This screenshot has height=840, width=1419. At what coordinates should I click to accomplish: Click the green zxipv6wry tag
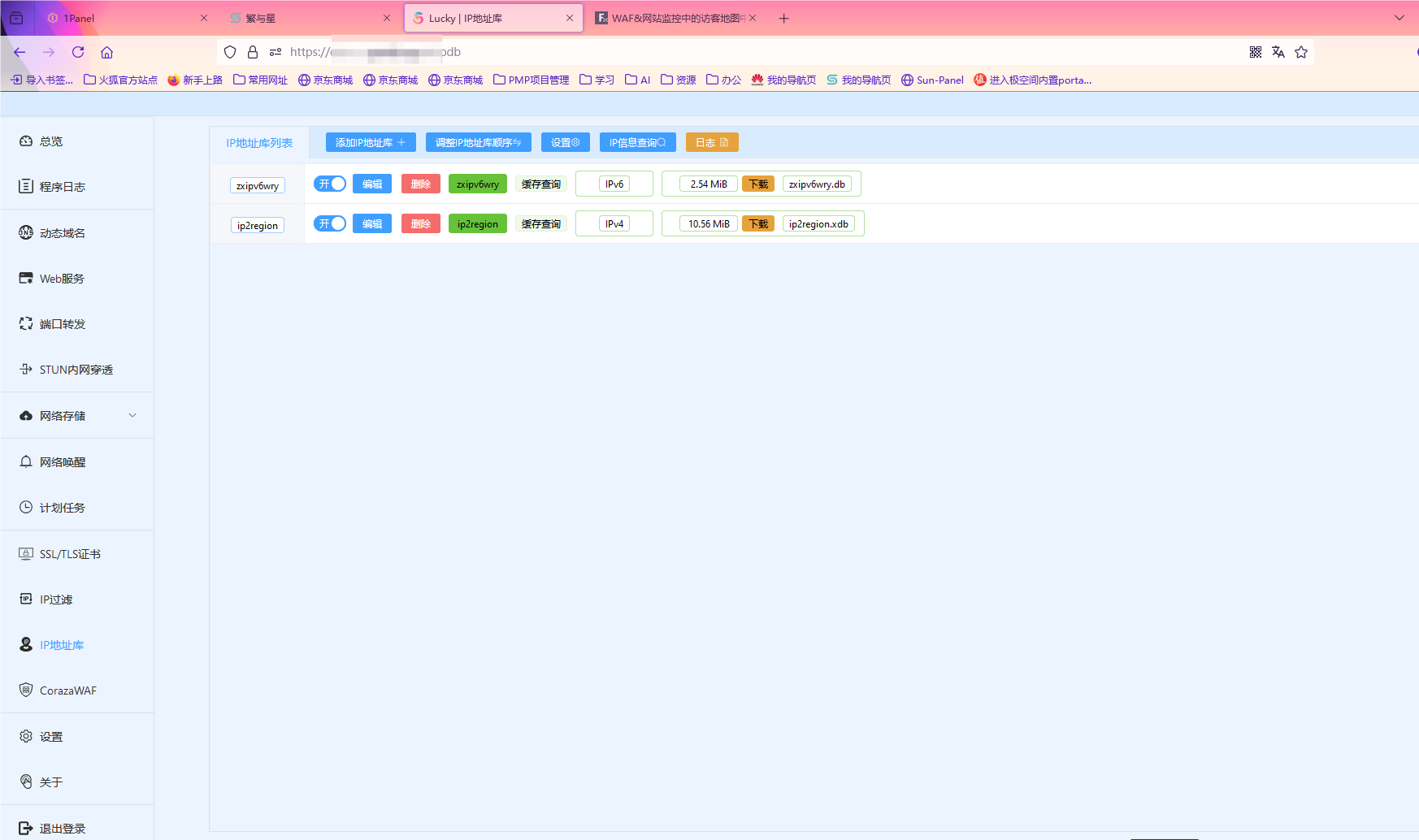[x=478, y=184]
